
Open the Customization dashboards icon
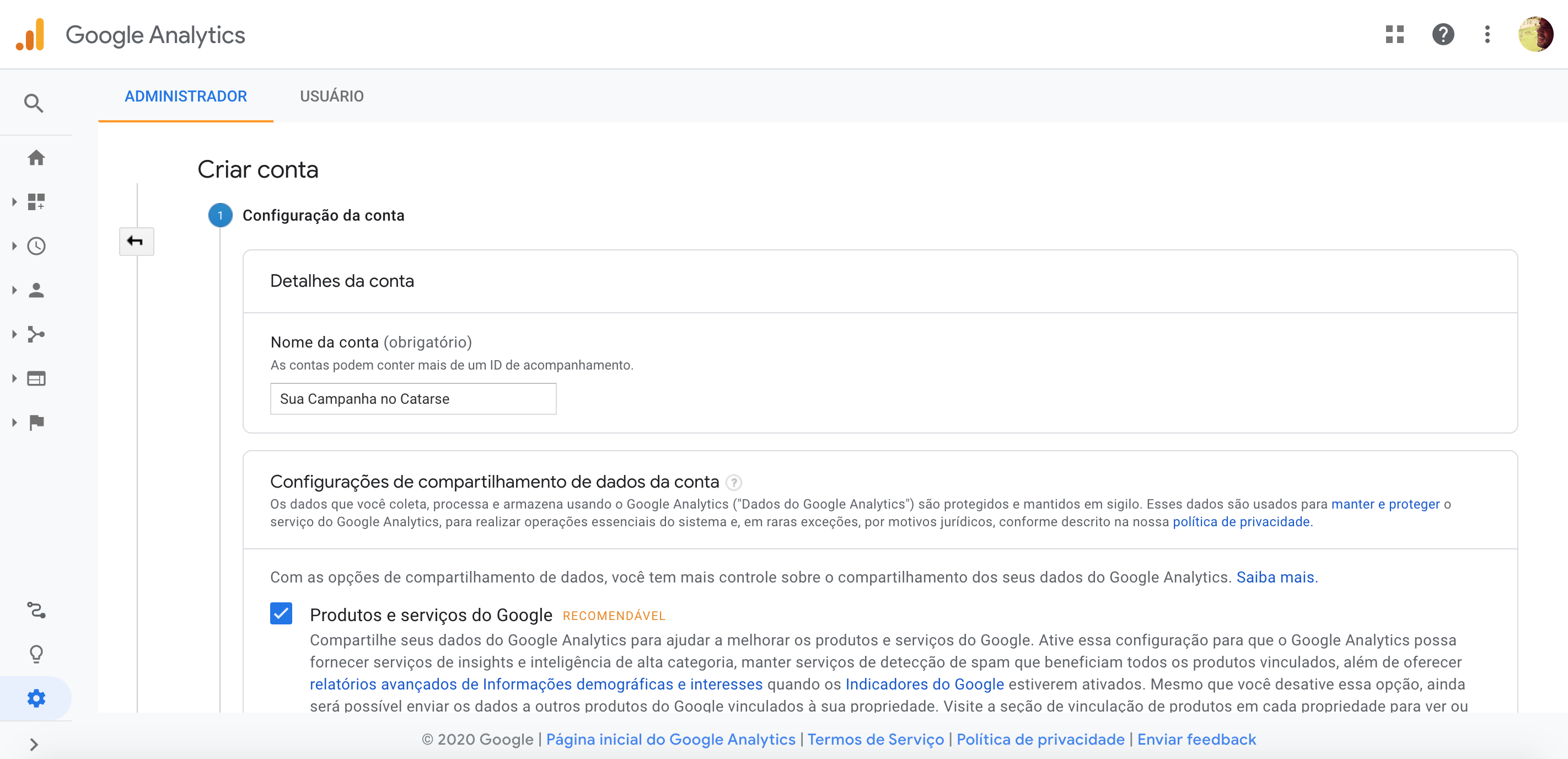36,202
